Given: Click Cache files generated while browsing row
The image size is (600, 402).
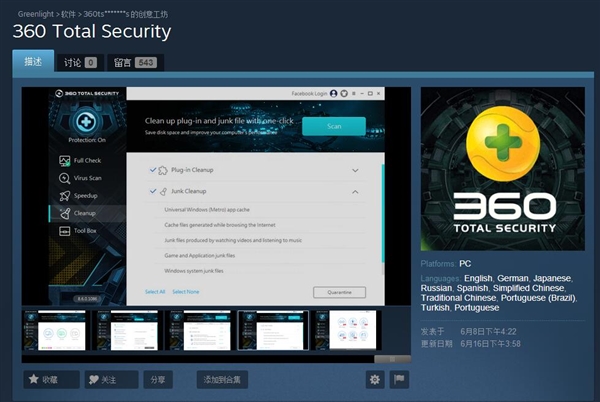Looking at the screenshot, I should (x=260, y=225).
